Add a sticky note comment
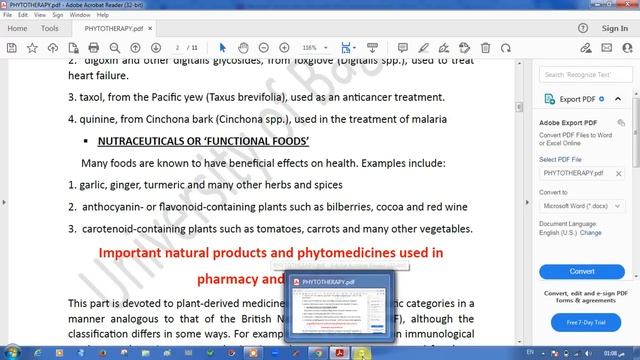640x360 pixels. coord(403,48)
